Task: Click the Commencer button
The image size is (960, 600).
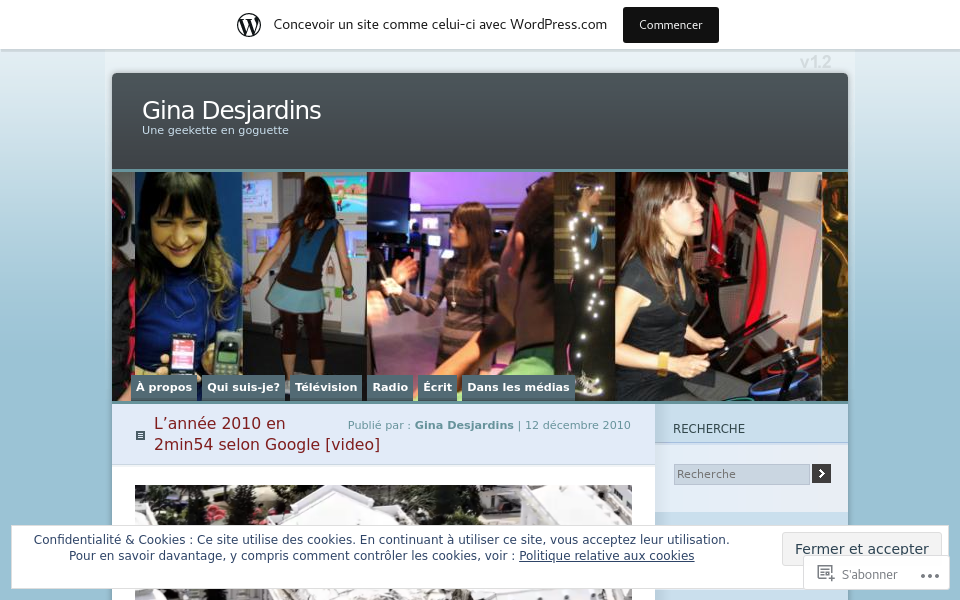Action: pyautogui.click(x=670, y=25)
